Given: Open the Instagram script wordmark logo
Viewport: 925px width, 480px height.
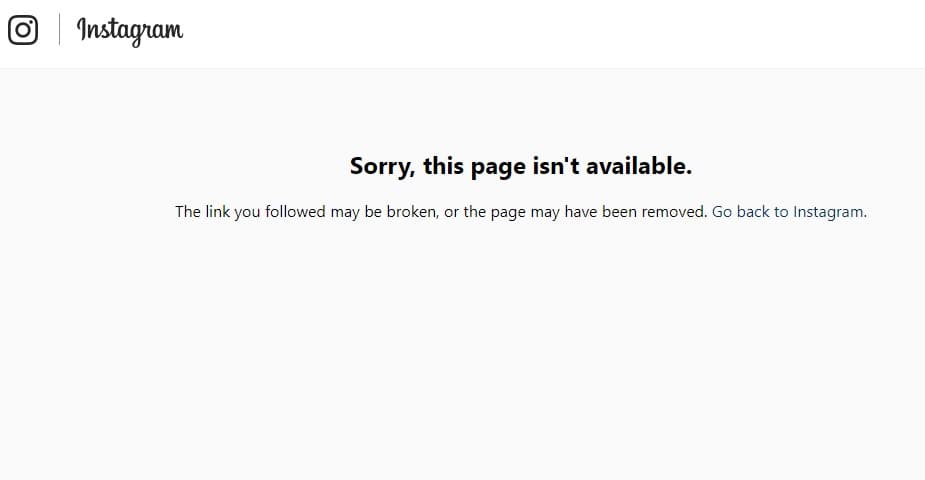Looking at the screenshot, I should click(130, 31).
